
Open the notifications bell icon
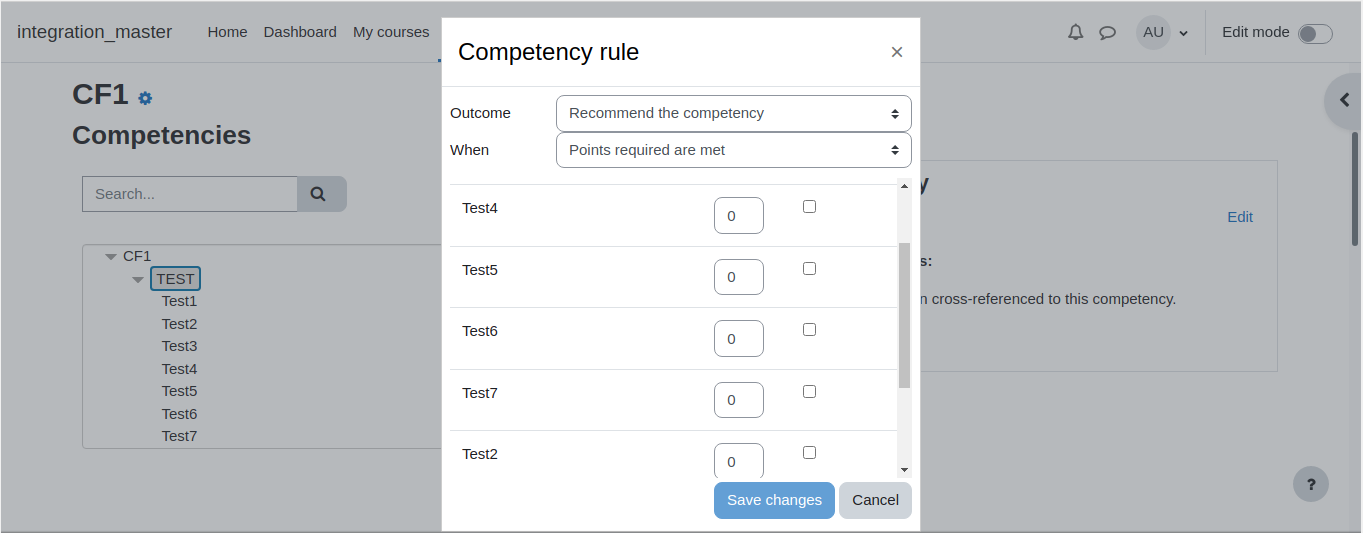click(1075, 32)
